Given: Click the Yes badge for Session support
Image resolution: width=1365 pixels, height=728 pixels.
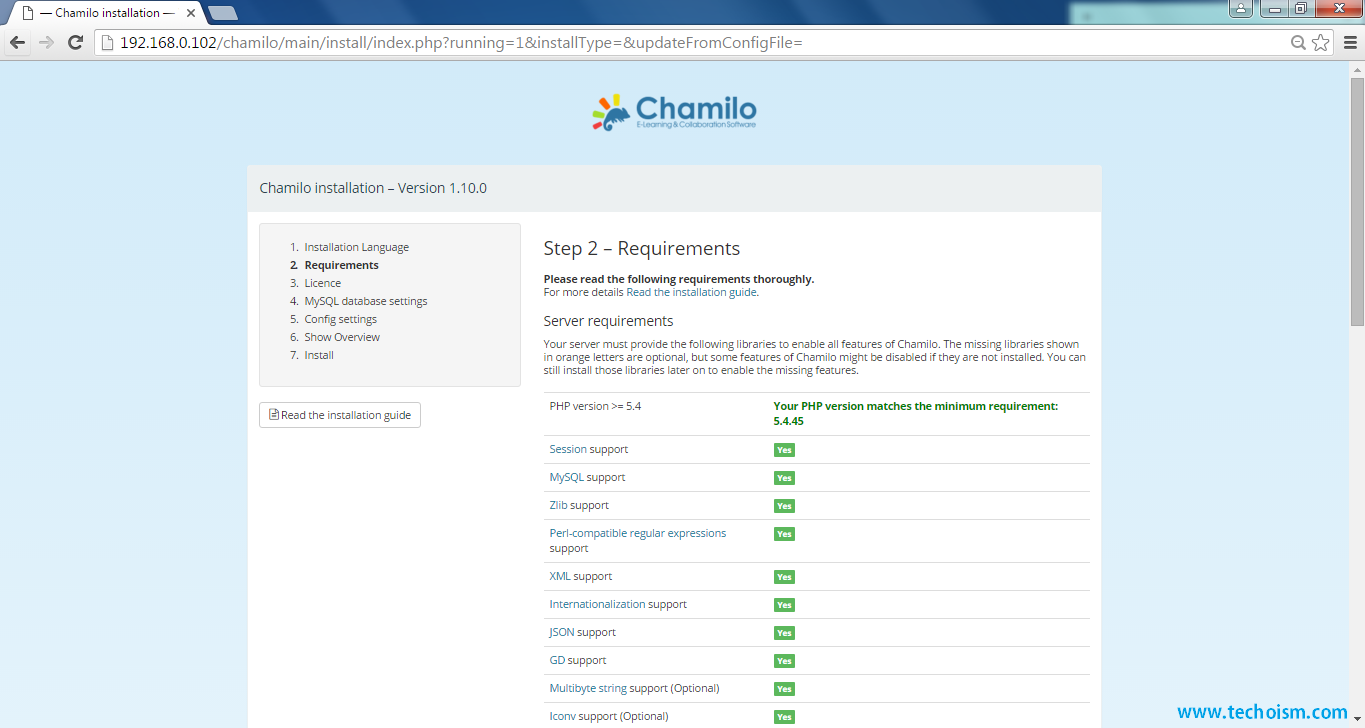Looking at the screenshot, I should 784,450.
